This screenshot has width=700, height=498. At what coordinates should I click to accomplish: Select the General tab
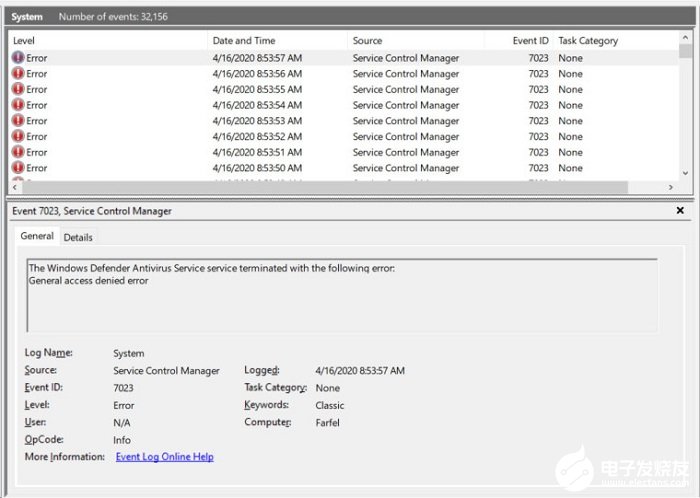click(x=37, y=236)
